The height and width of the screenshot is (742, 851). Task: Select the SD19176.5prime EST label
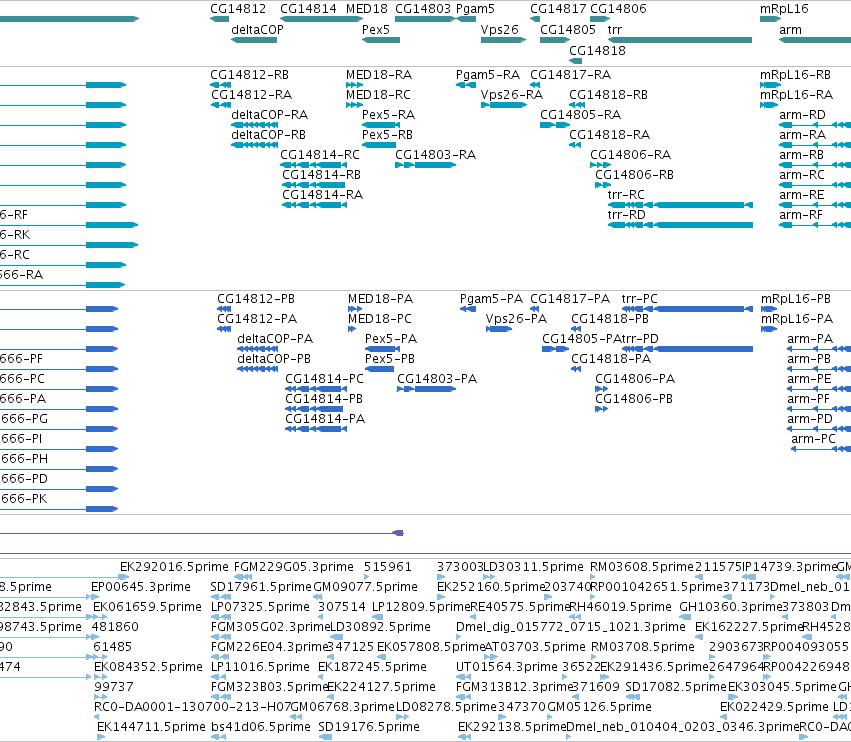[x=369, y=727]
